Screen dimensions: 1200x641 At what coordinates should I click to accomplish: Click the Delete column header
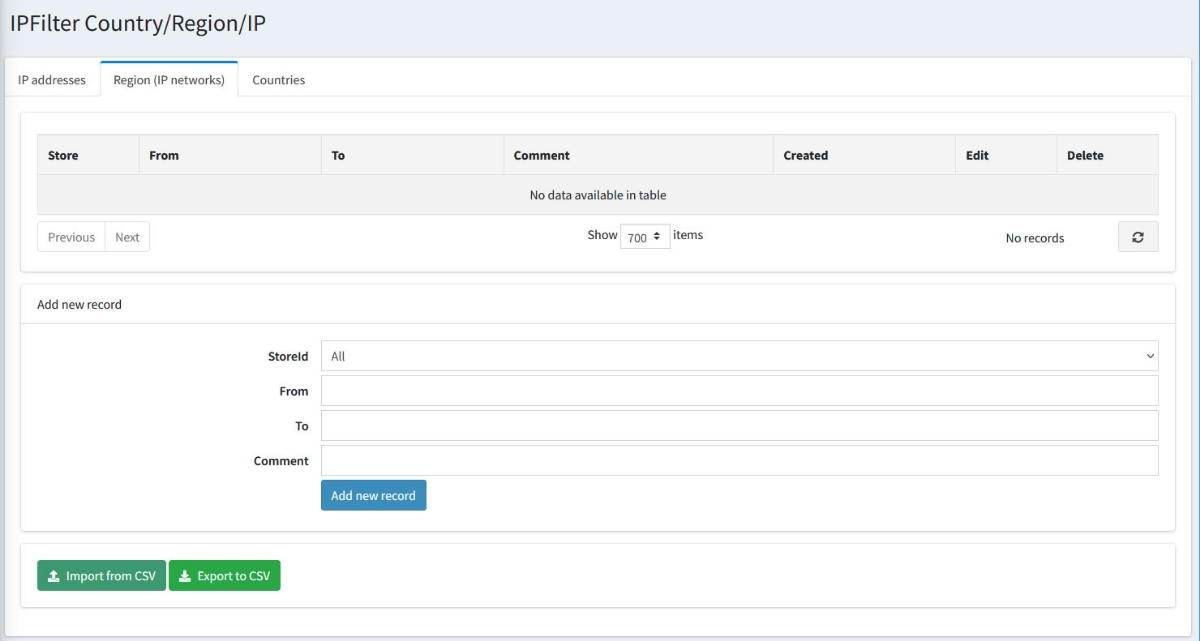(x=1085, y=155)
